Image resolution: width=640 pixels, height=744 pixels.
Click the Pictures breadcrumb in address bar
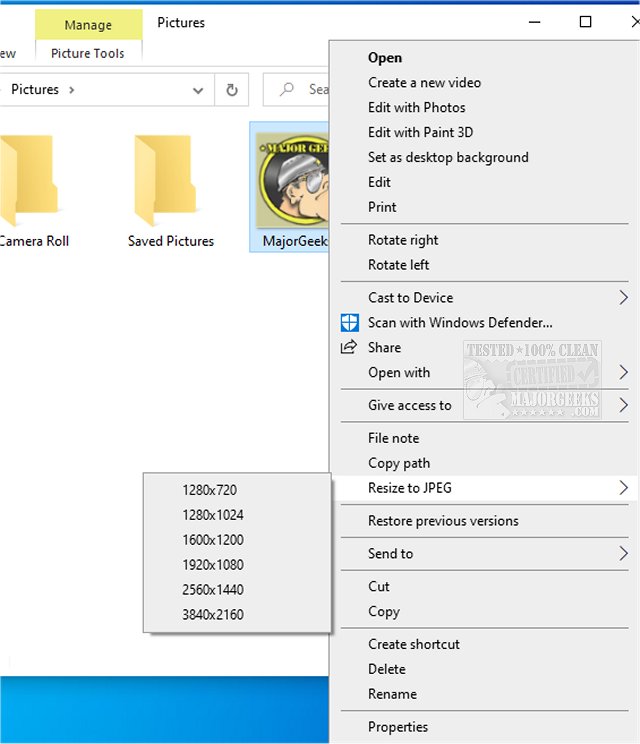[35, 89]
